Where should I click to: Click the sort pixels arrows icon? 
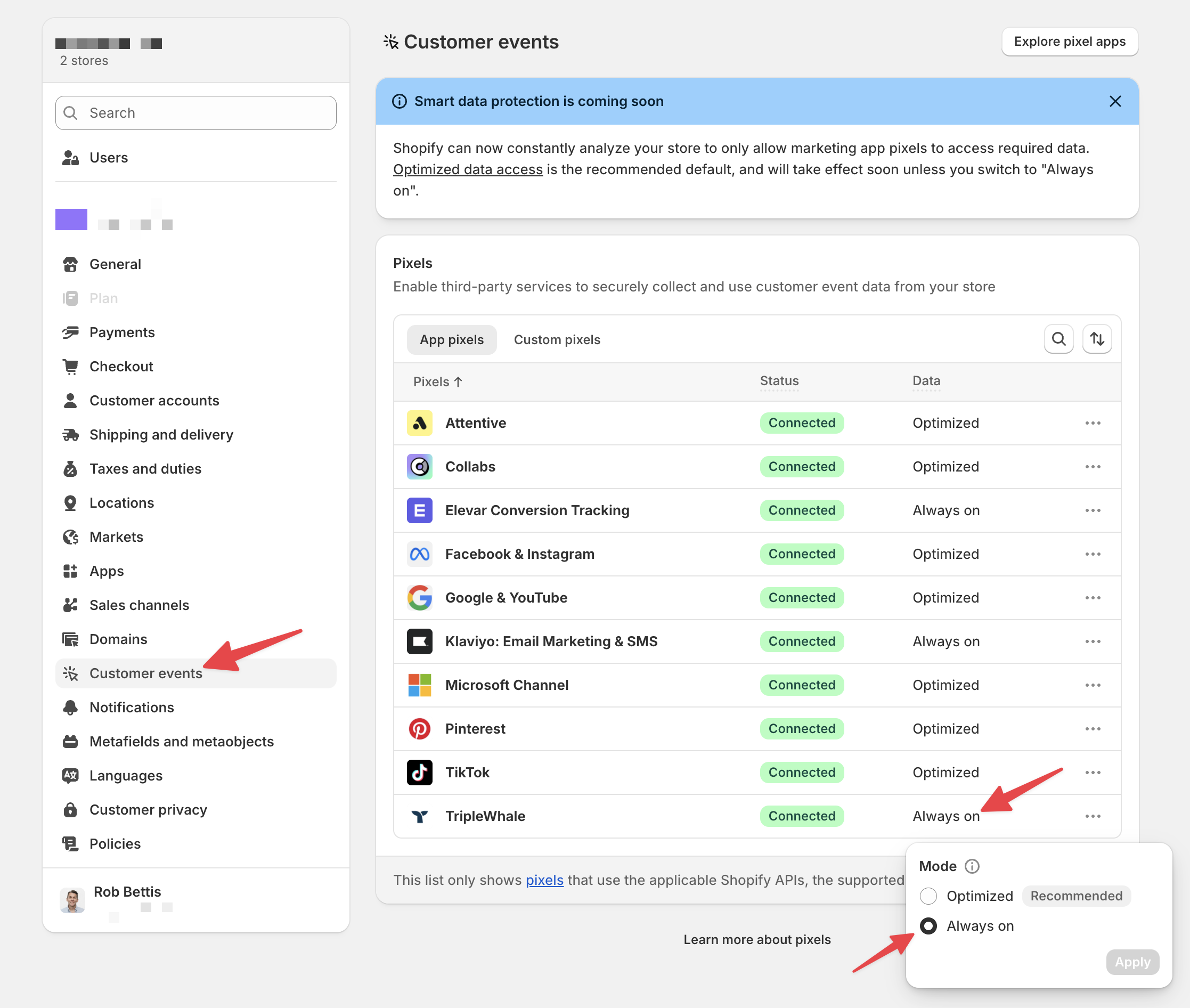coord(1096,339)
